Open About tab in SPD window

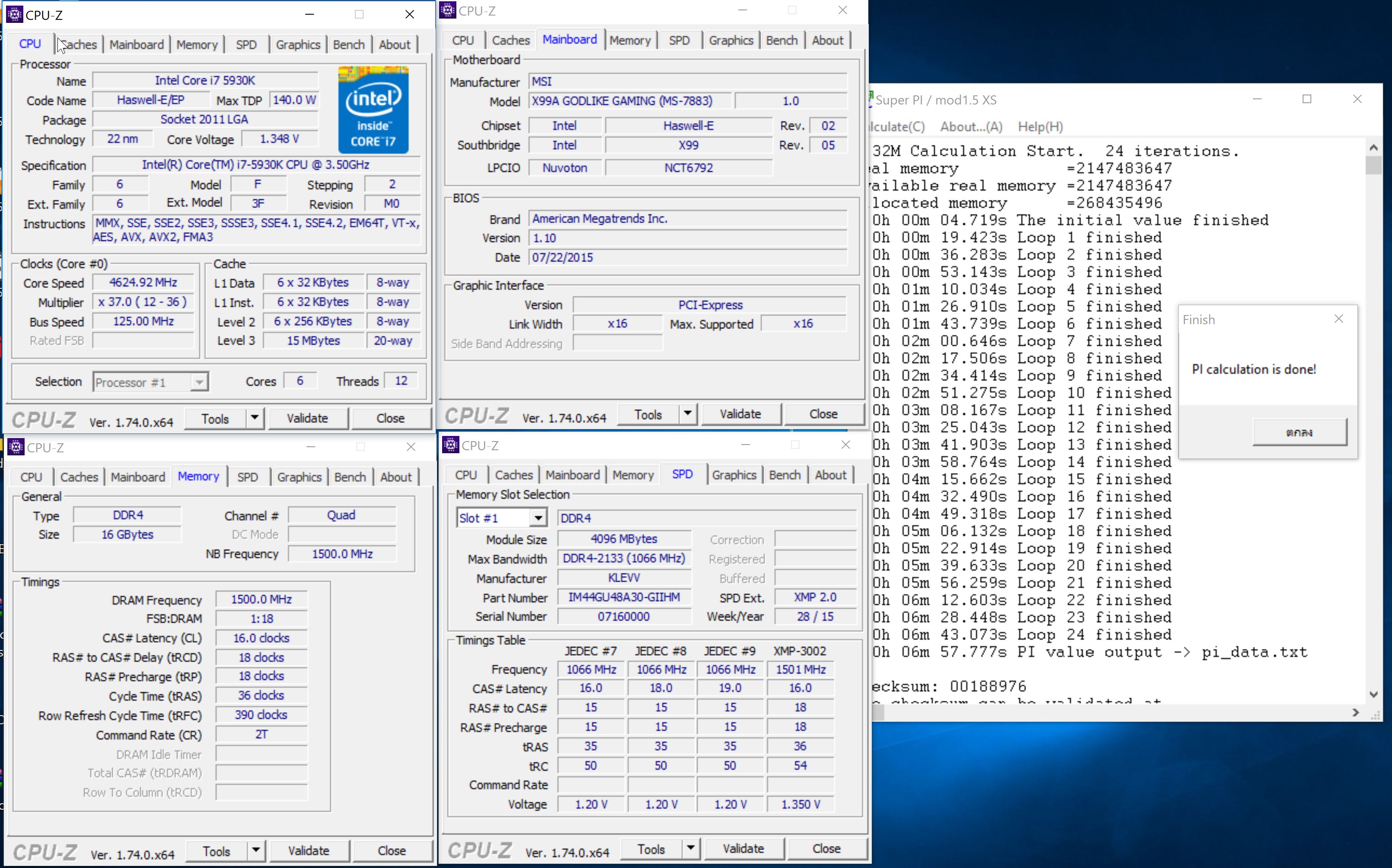coord(830,475)
